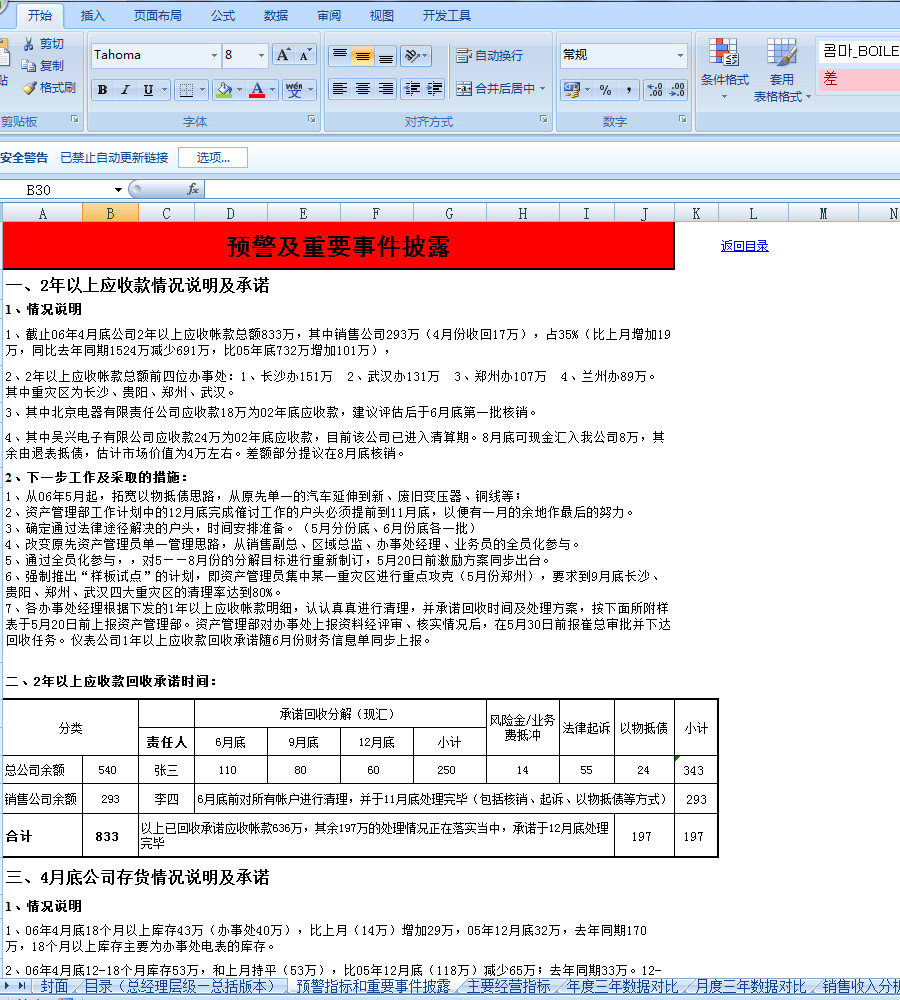Open the 审阅 (Review) tab

coord(328,15)
